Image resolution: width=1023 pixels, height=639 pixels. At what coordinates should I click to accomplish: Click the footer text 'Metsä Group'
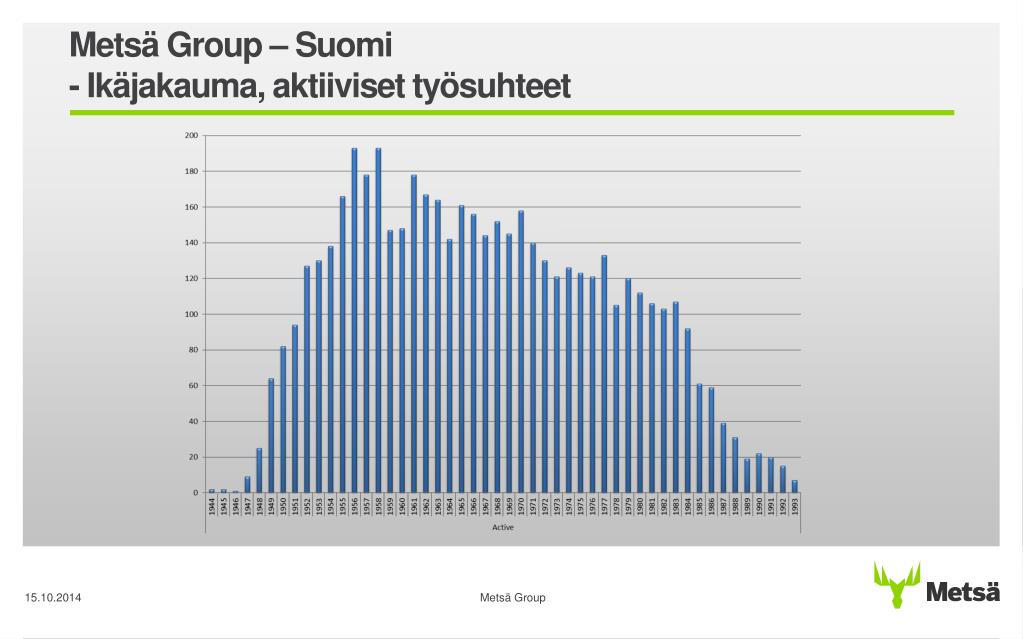point(512,597)
